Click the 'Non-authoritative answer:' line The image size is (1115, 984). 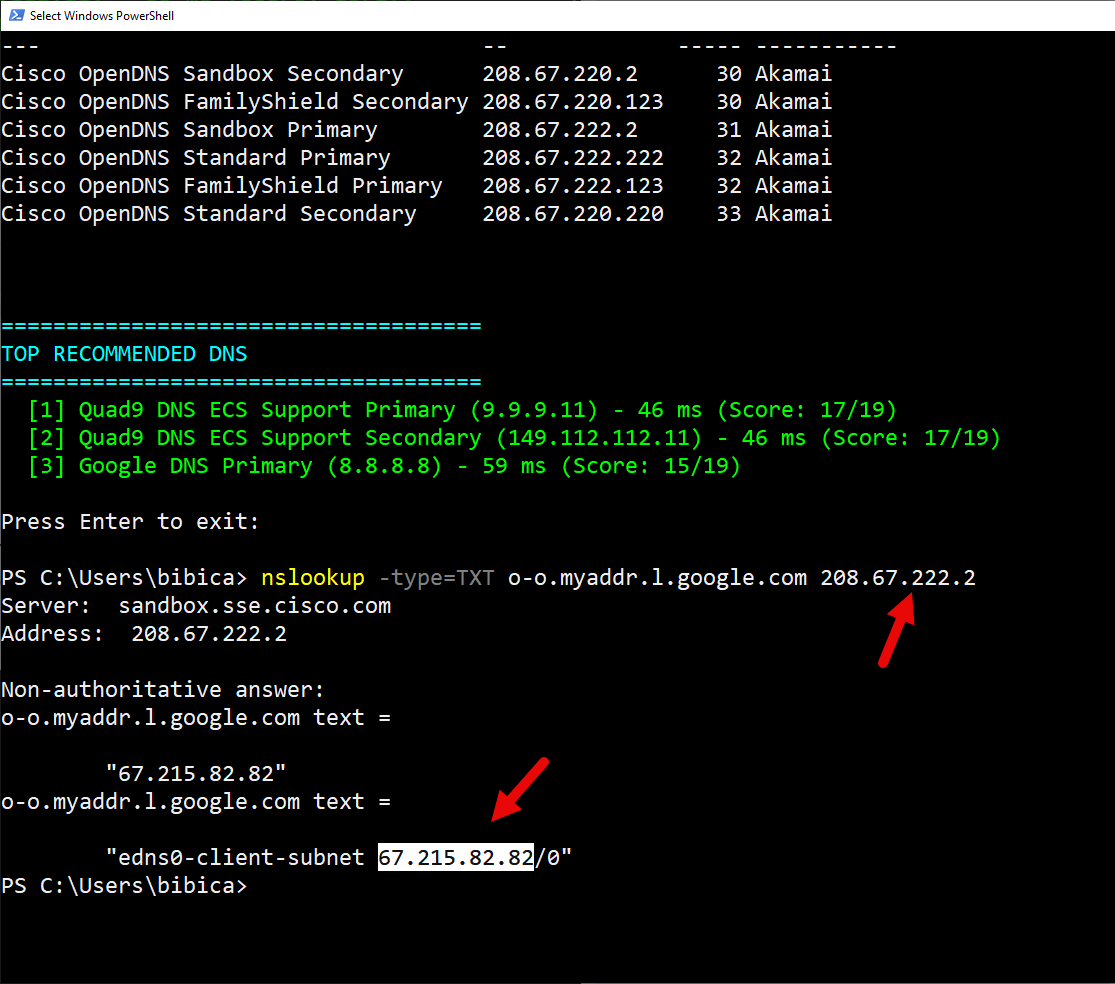163,690
